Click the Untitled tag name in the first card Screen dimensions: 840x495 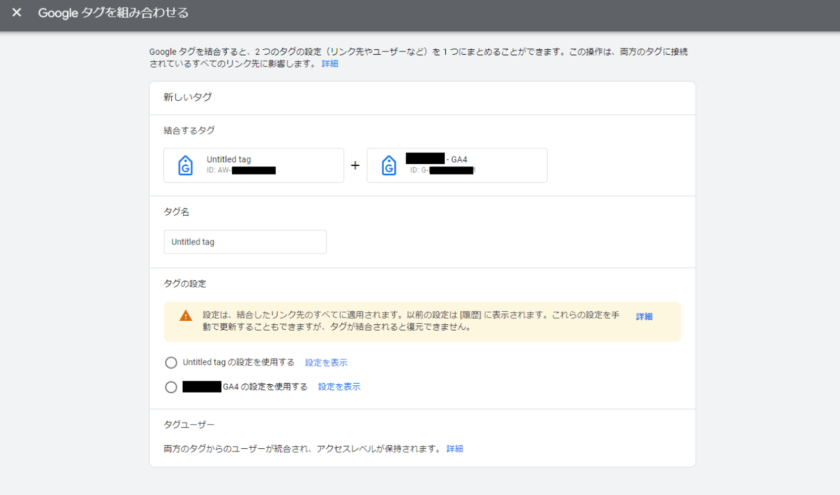pos(228,159)
